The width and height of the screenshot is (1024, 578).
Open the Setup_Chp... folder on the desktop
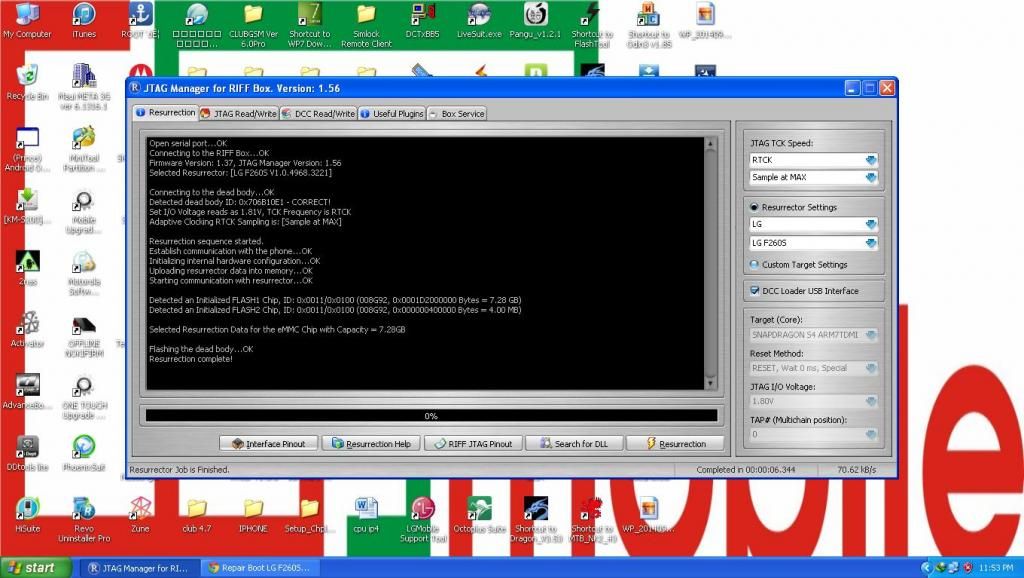(x=310, y=515)
